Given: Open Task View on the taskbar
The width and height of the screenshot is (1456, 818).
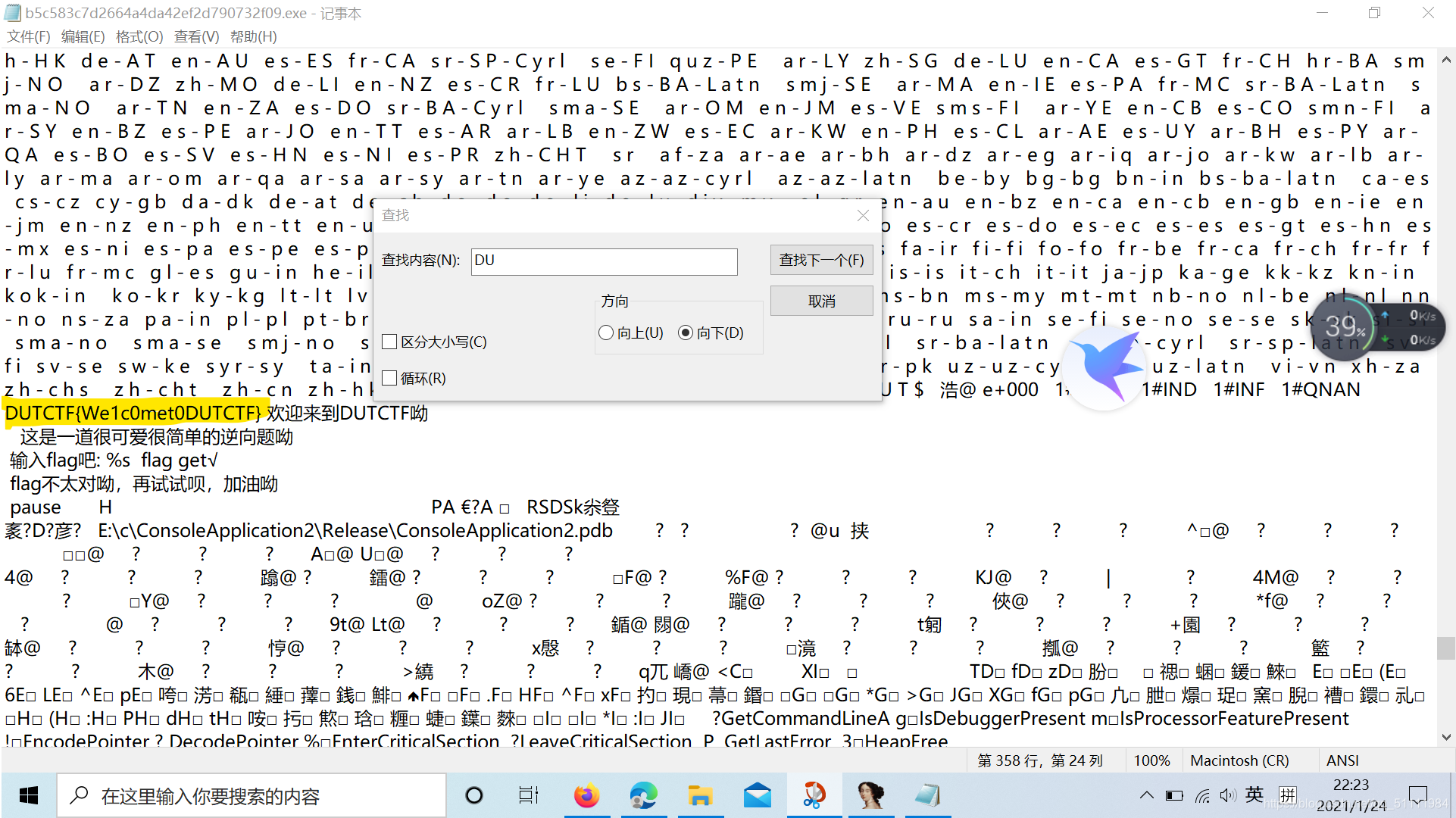Looking at the screenshot, I should 528,795.
